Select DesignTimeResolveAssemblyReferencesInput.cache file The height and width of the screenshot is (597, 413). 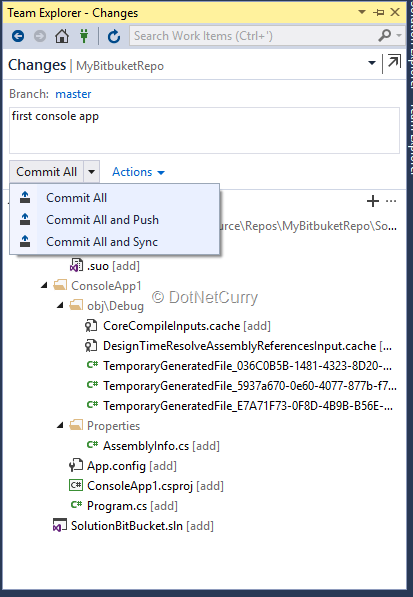click(x=247, y=346)
